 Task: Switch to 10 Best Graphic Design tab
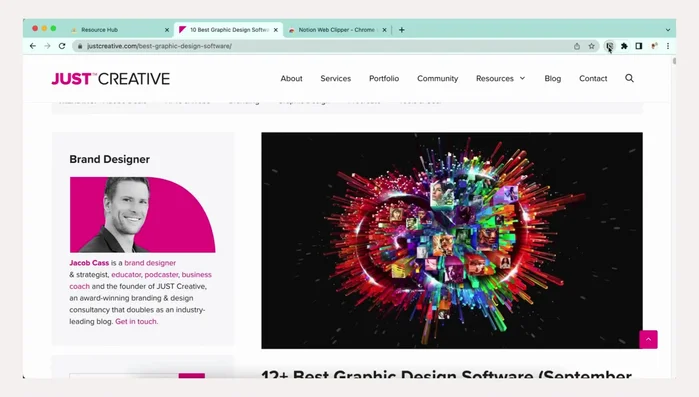[x=228, y=30]
